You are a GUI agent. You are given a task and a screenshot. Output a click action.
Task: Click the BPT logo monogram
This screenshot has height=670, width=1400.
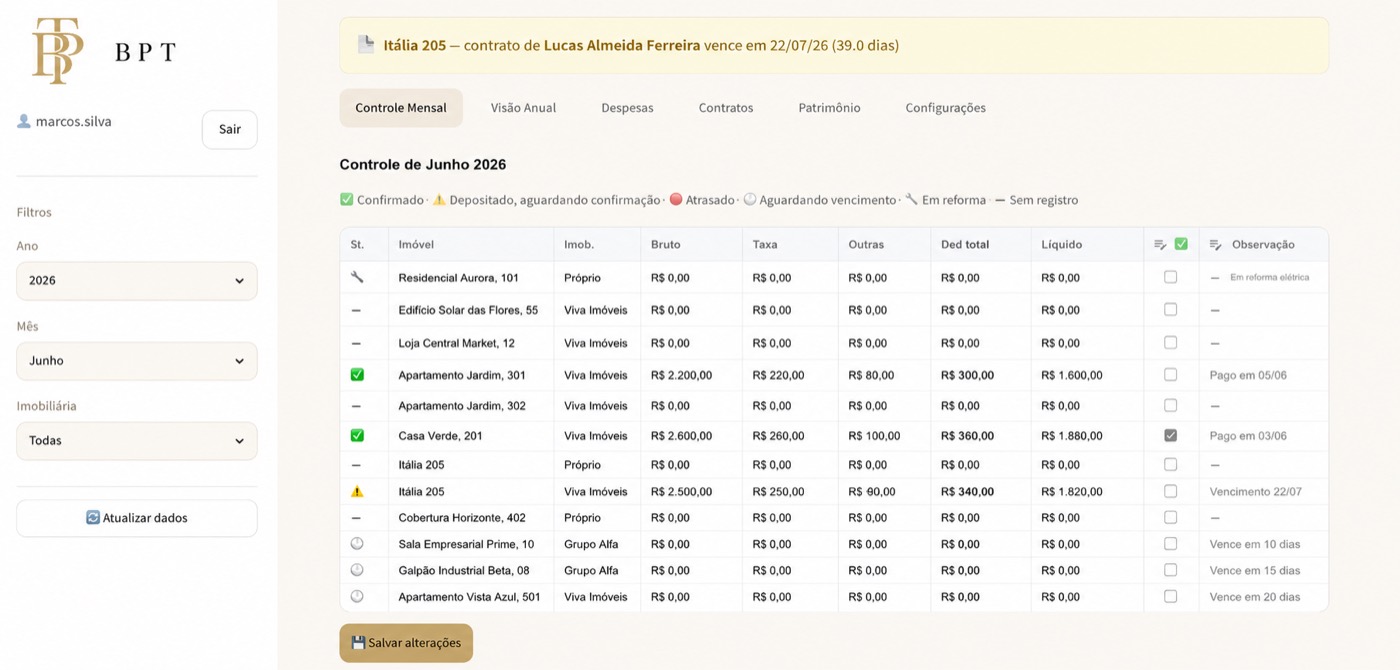coord(57,51)
